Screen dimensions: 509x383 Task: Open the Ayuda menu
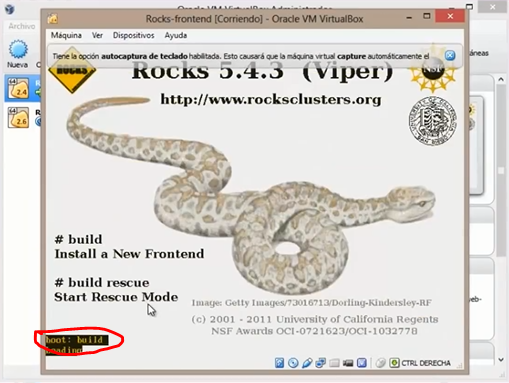pyautogui.click(x=176, y=35)
